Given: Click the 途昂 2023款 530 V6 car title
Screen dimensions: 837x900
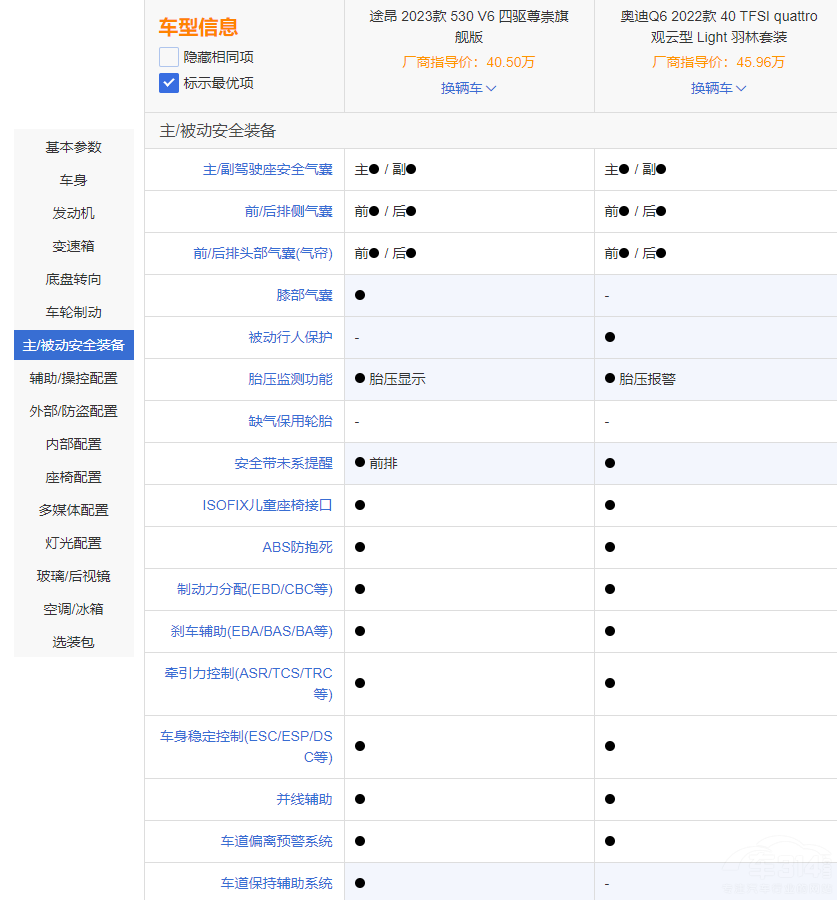Looking at the screenshot, I should click(x=469, y=27).
